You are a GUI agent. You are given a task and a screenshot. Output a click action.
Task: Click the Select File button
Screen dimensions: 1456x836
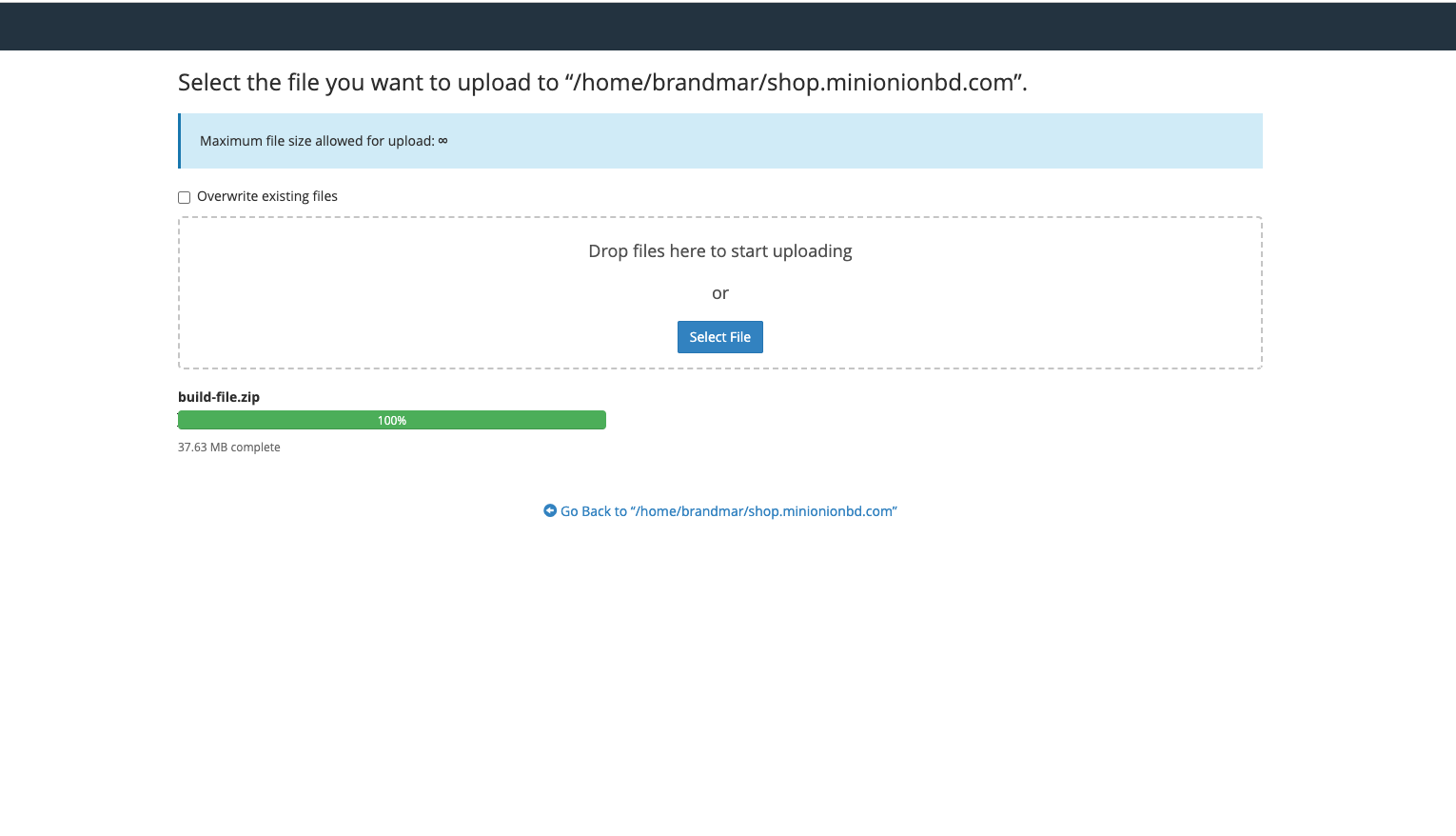719,337
